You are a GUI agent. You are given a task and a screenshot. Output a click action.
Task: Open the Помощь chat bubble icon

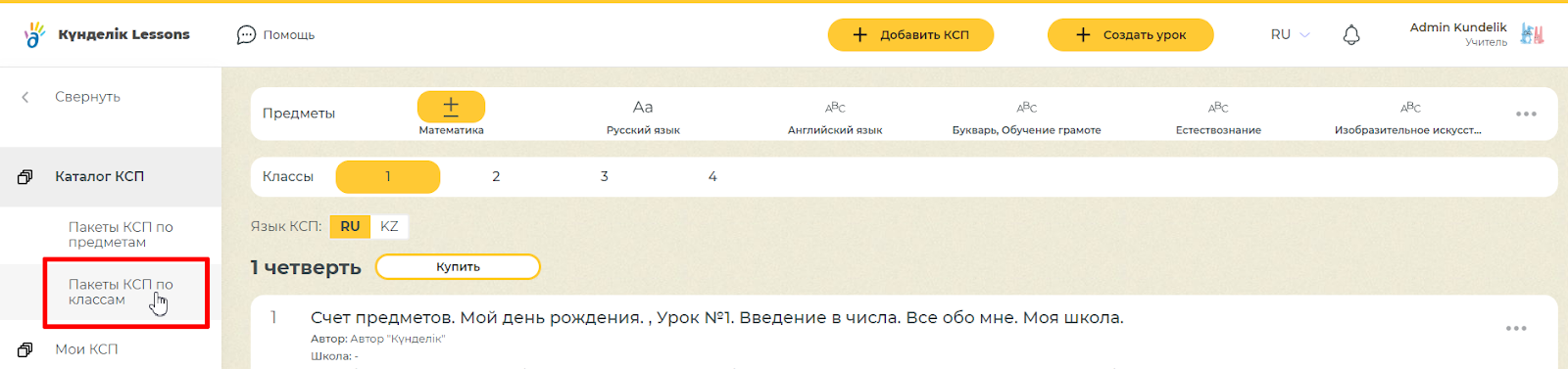point(246,34)
